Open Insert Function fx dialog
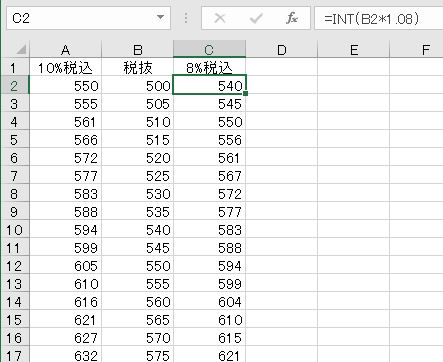The image size is (443, 362). click(x=292, y=18)
